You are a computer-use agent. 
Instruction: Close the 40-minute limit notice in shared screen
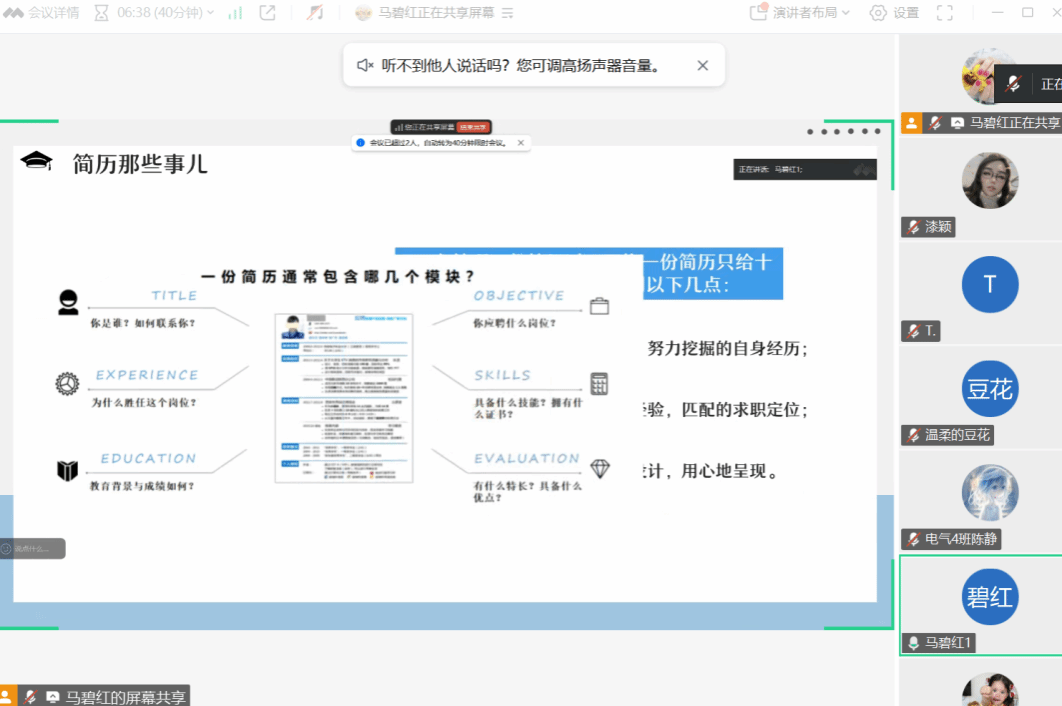pyautogui.click(x=520, y=143)
